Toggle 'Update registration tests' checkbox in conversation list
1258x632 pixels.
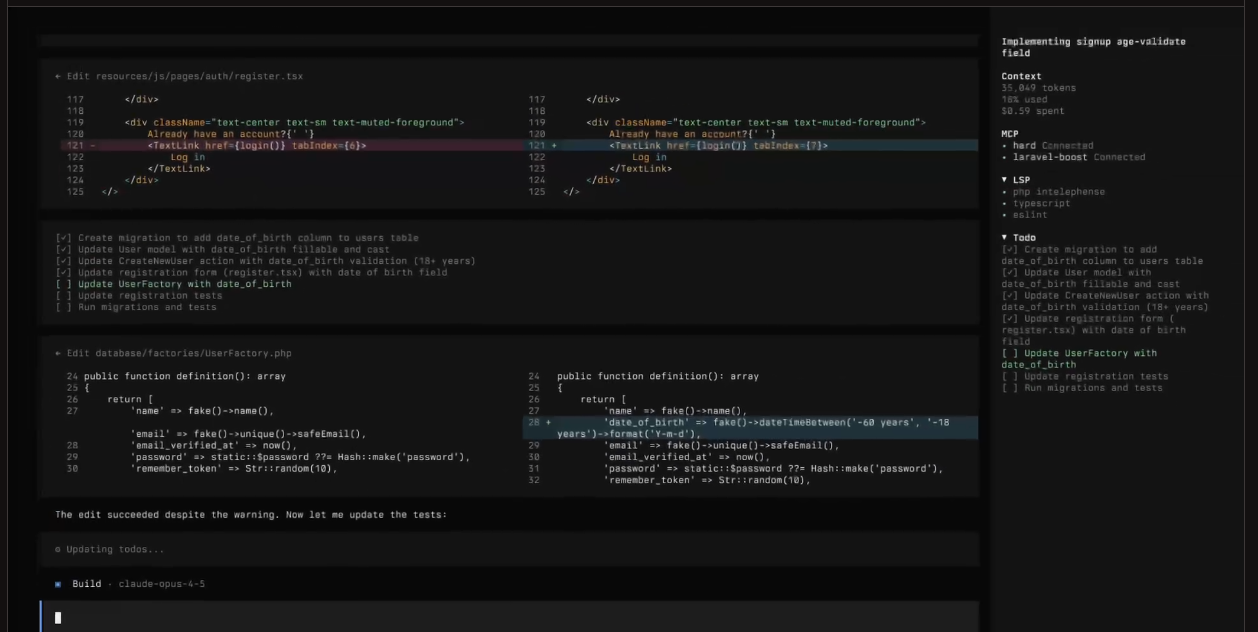point(64,296)
